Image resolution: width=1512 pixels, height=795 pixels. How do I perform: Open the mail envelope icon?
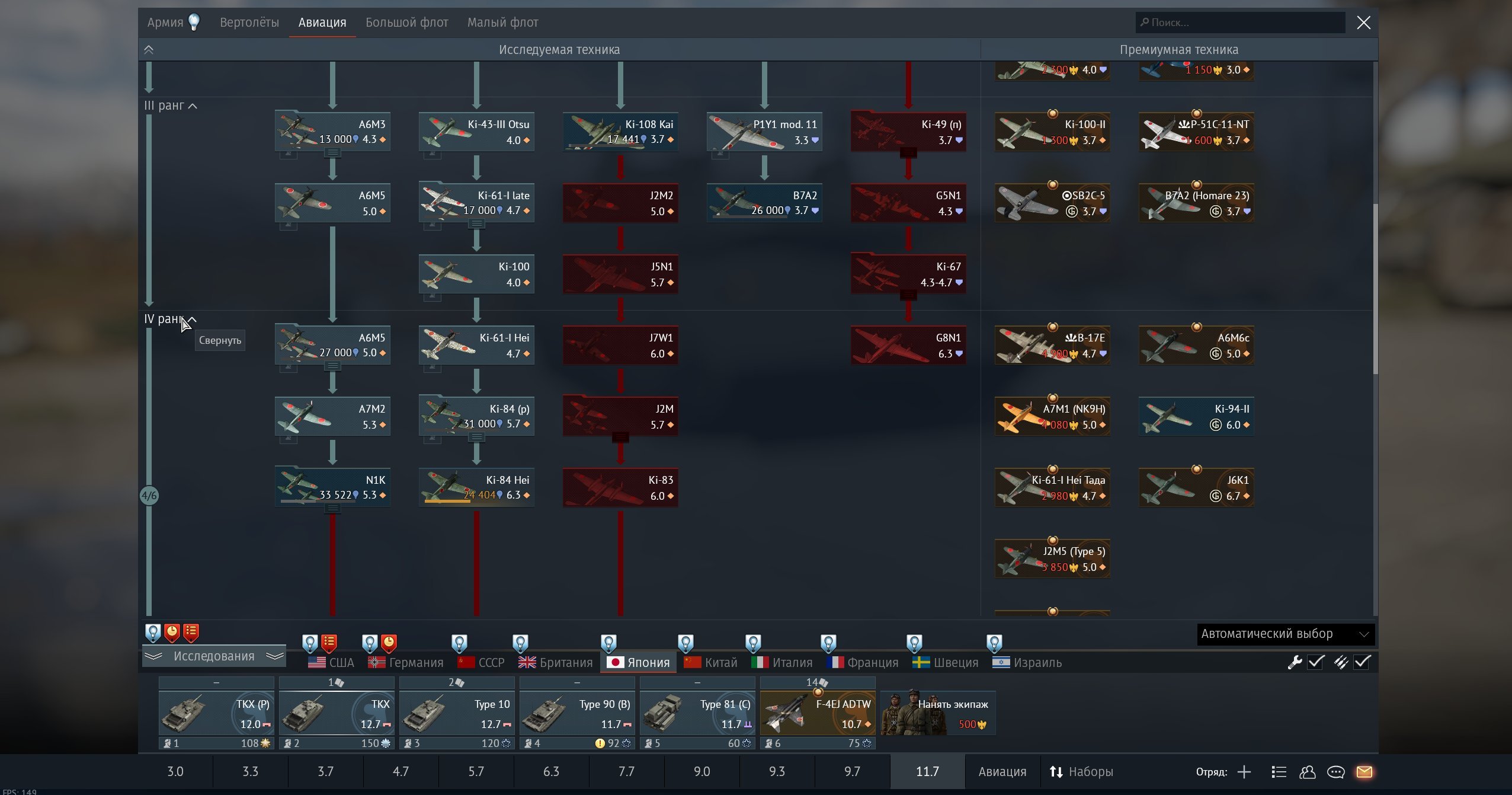coord(1364,771)
